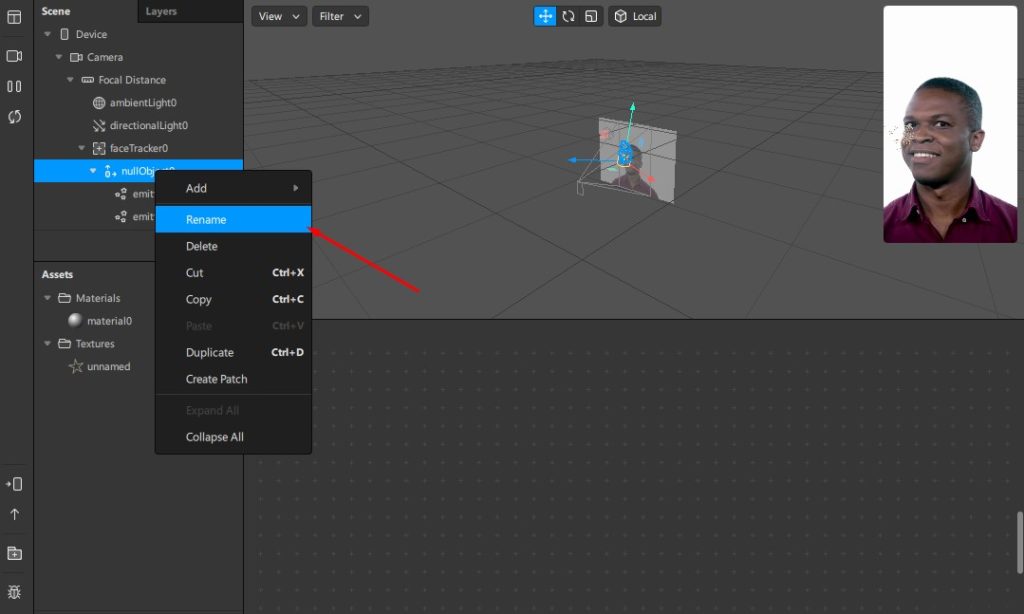Image resolution: width=1024 pixels, height=614 pixels.
Task: Select material0 in Assets panel
Action: (108, 321)
